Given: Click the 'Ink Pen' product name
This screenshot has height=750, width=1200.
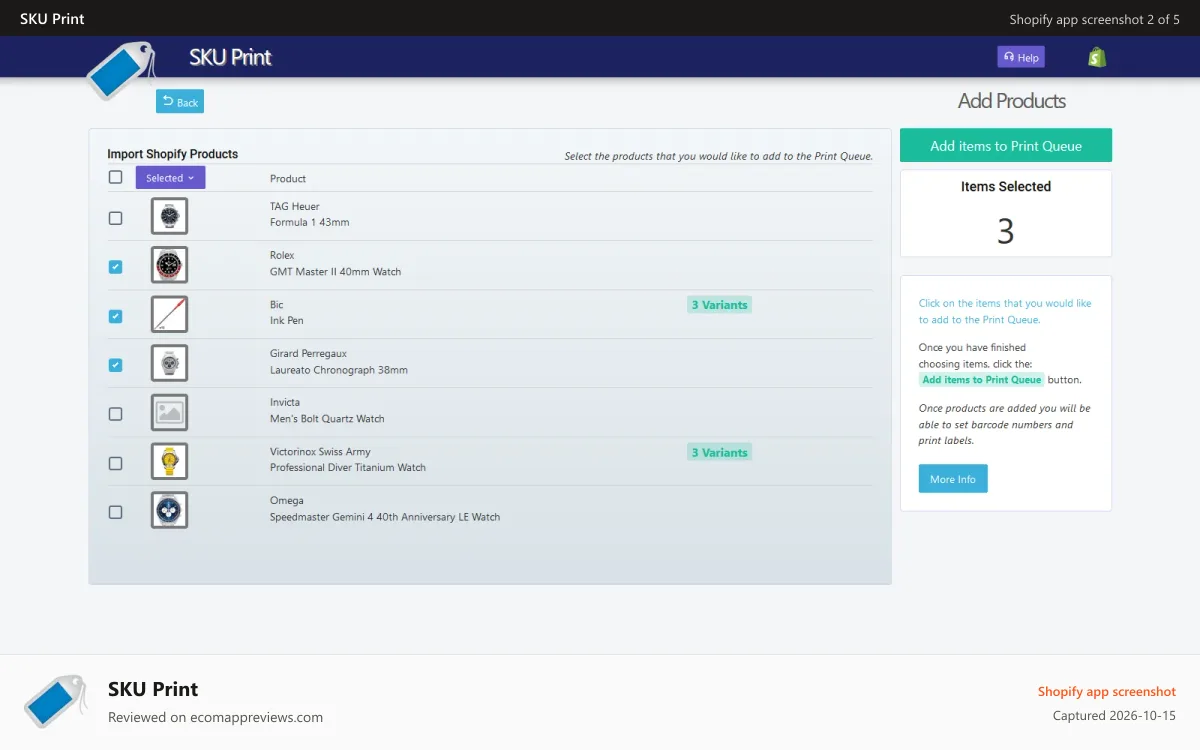Looking at the screenshot, I should (x=287, y=320).
